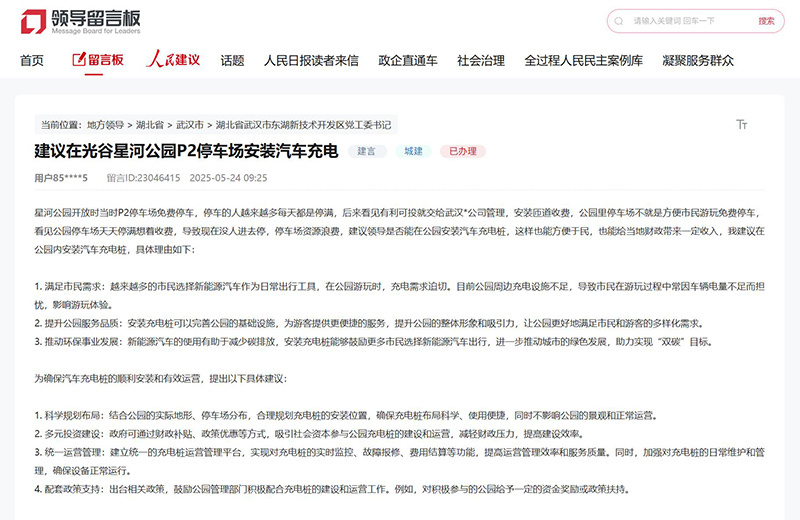Open the 人民建议 logo link
This screenshot has width=800, height=520.
click(x=173, y=60)
